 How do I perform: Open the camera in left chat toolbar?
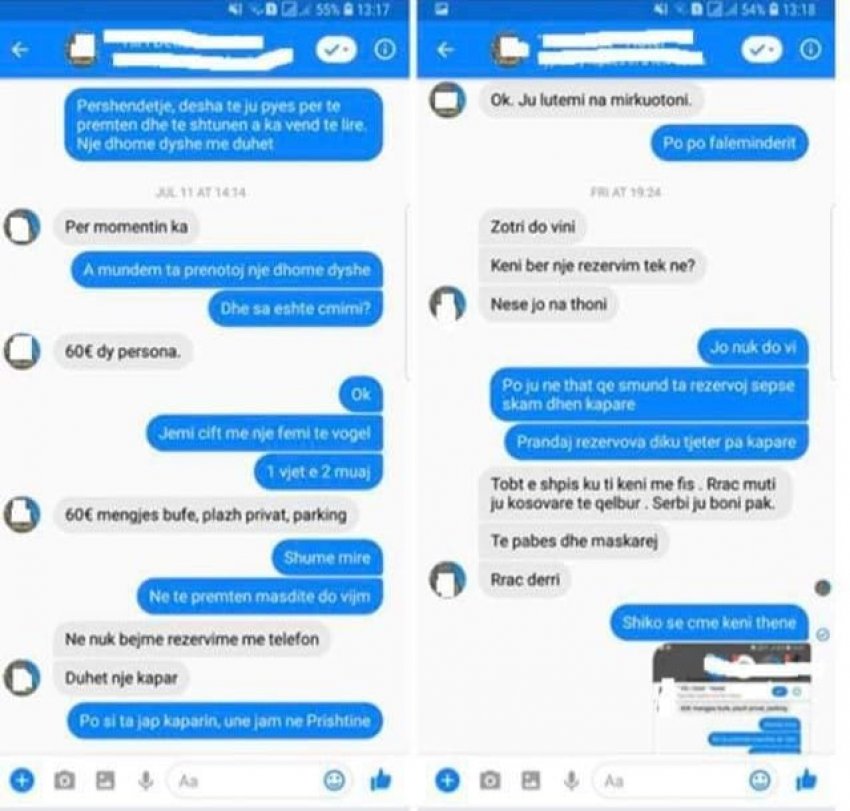point(65,781)
